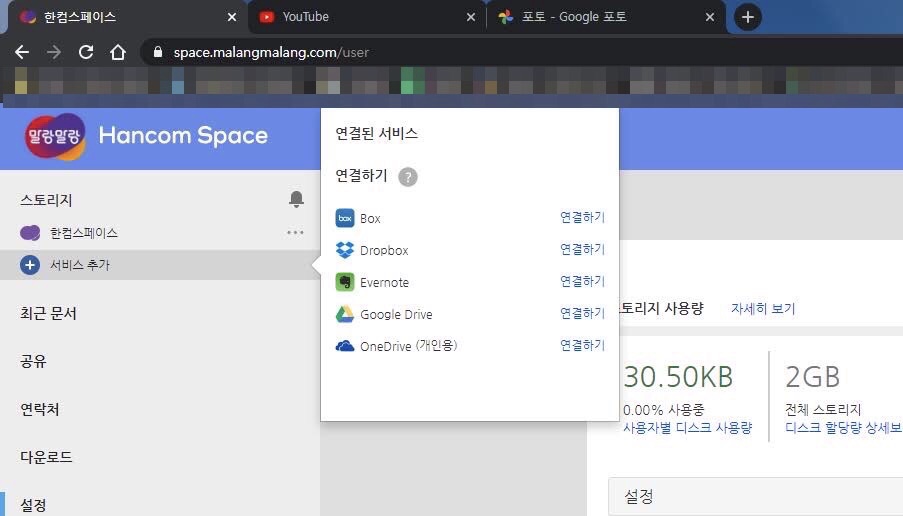Open 디스크 할당량 상세보기 link
This screenshot has width=903, height=516.
844,428
